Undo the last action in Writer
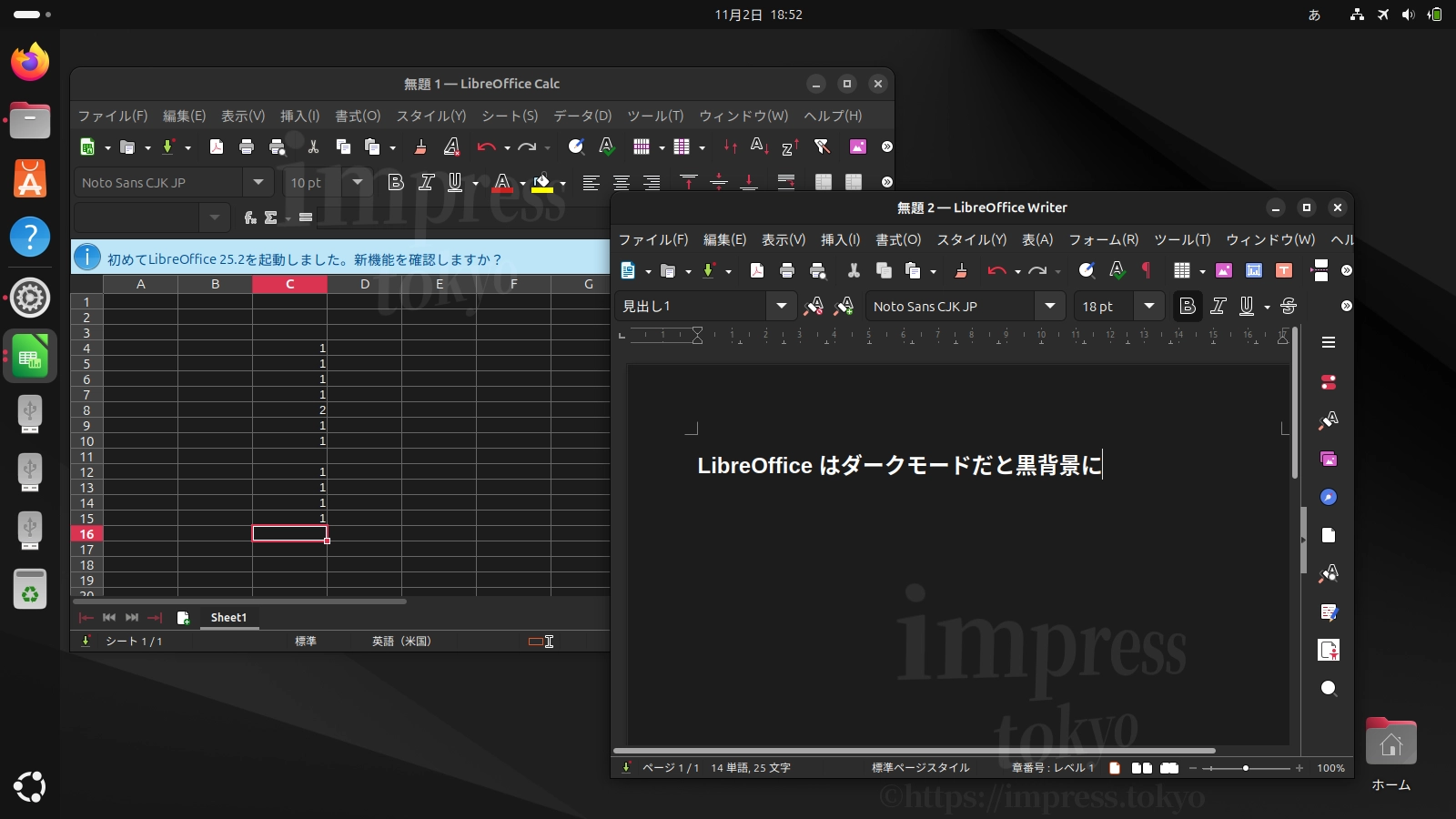 pyautogui.click(x=996, y=270)
